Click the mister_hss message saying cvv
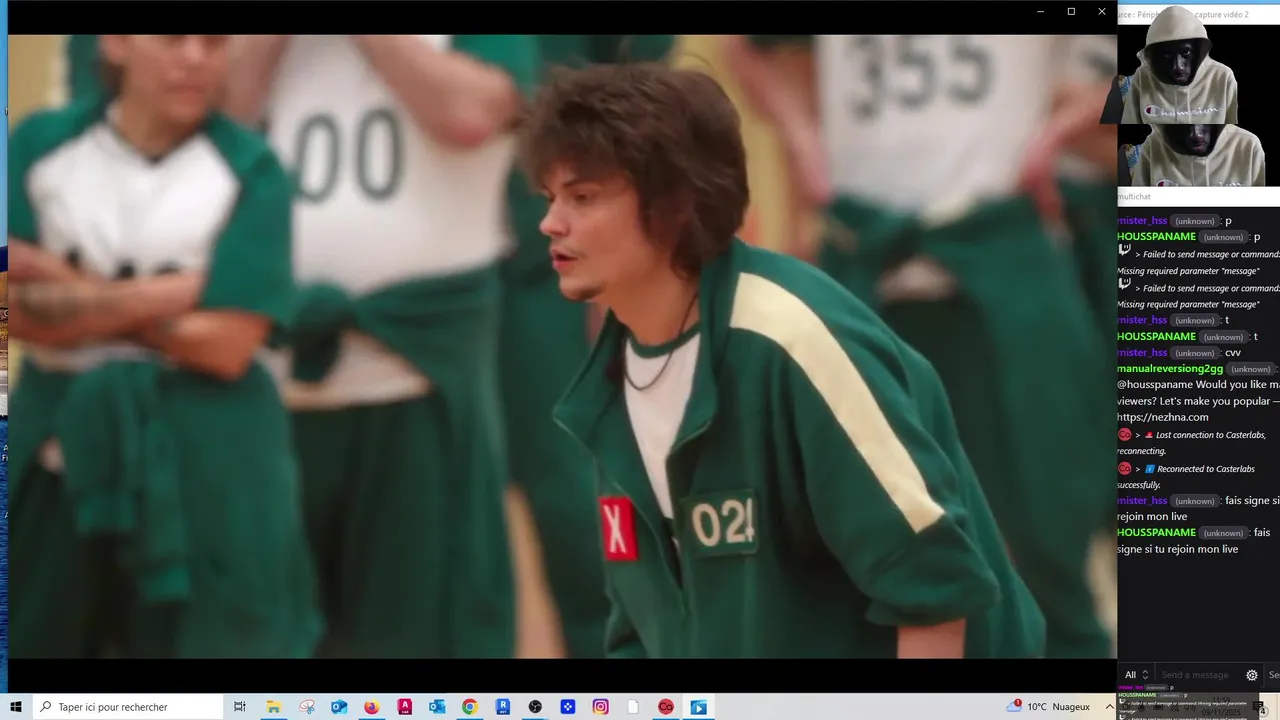Screen dimensions: 1280x720 point(1179,353)
